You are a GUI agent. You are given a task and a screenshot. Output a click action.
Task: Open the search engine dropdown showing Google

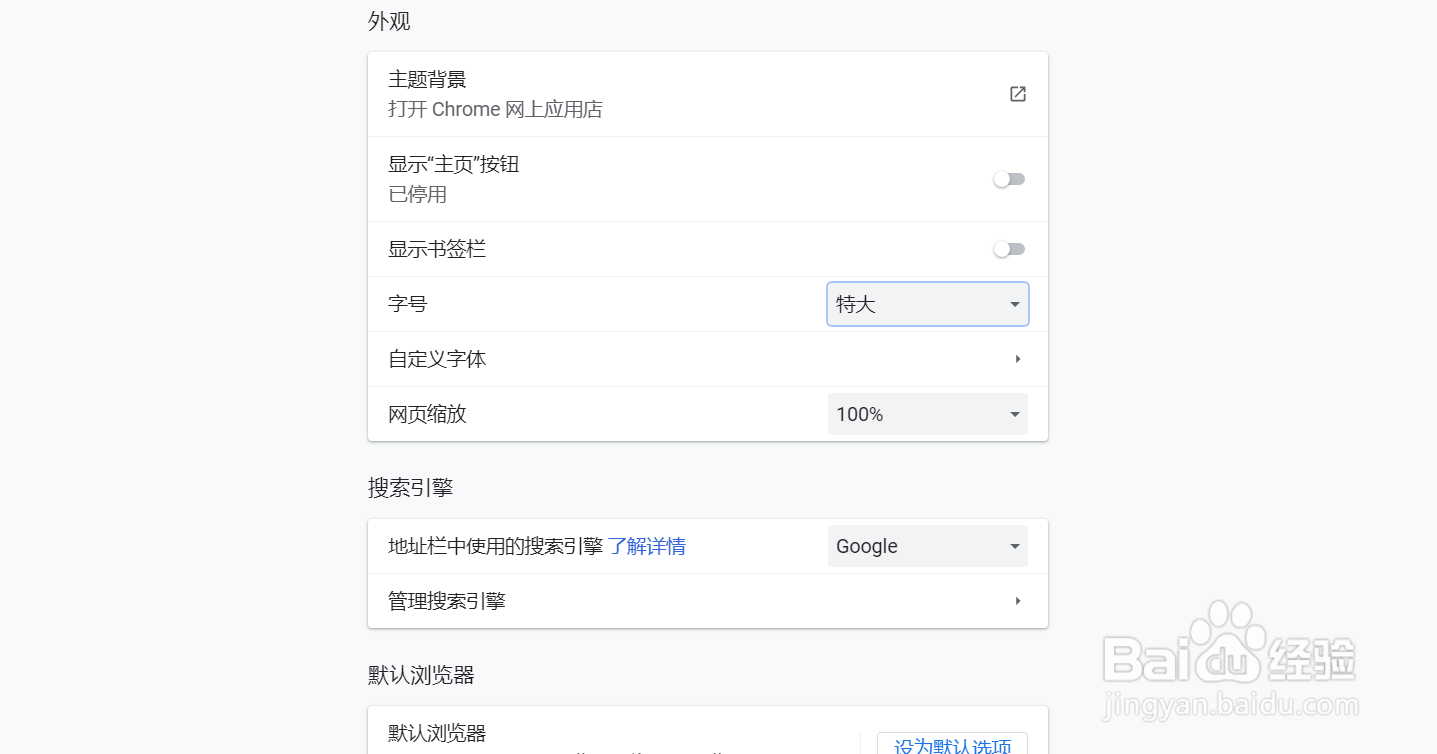[x=928, y=546]
